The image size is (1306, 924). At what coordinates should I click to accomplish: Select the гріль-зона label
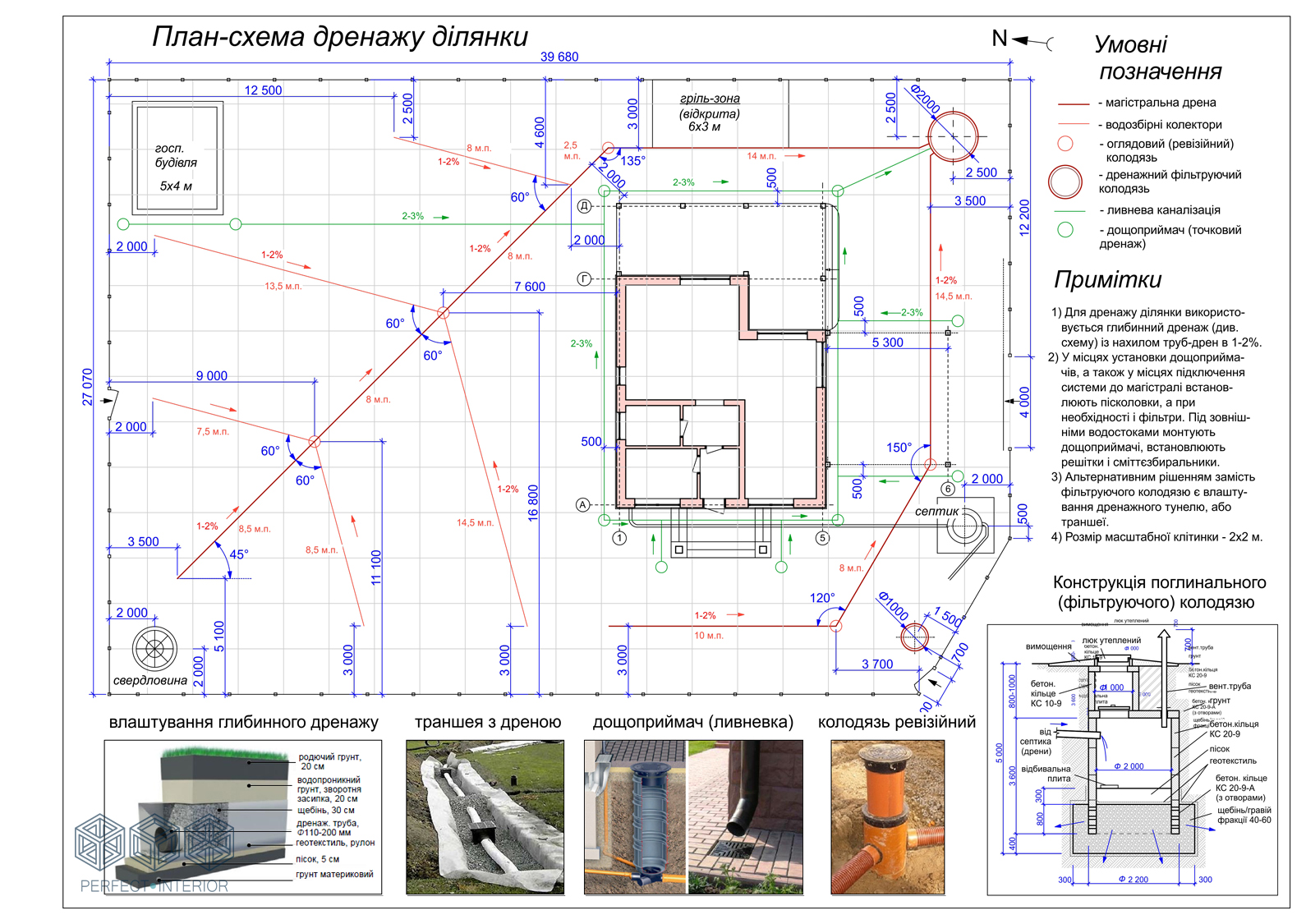[x=710, y=99]
